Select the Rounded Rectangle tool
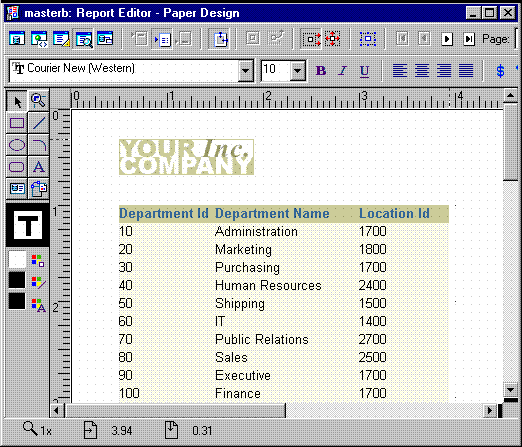Image resolution: width=522 pixels, height=447 pixels. 17,167
